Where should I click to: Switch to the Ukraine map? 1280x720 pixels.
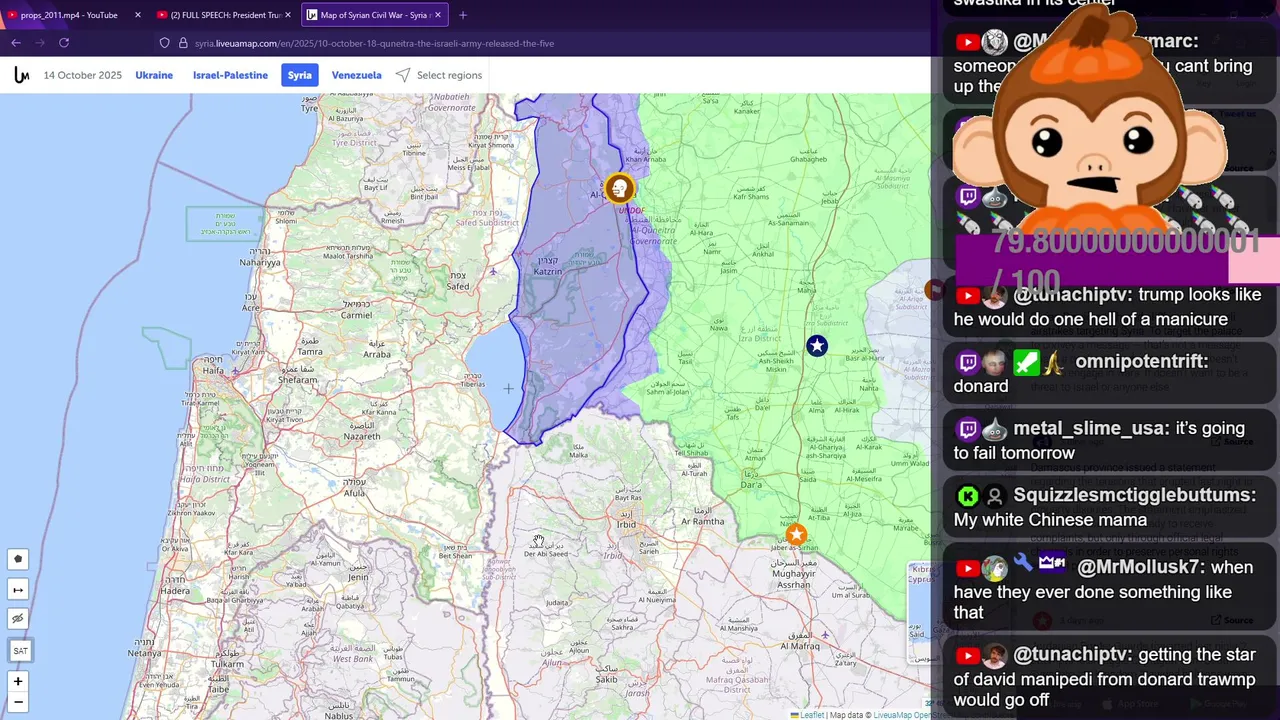pyautogui.click(x=154, y=75)
